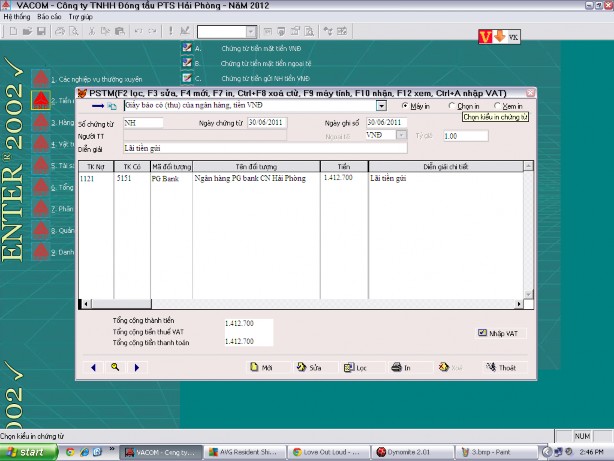Open the 'Báo cáo' menu

(x=48, y=17)
